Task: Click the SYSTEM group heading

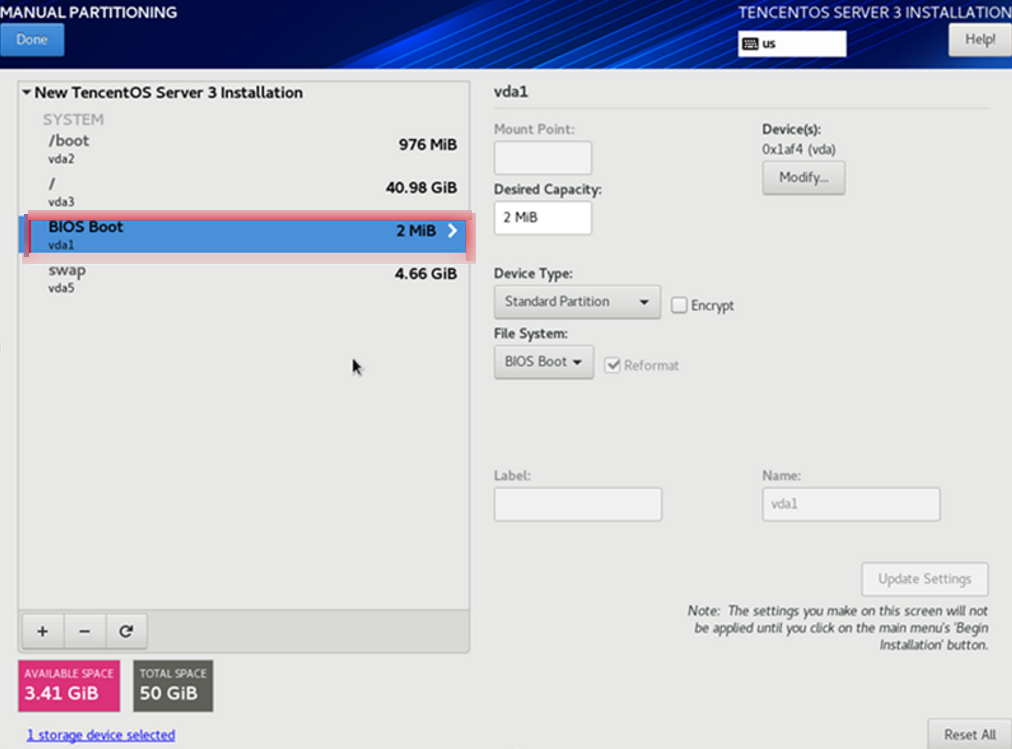Action: (73, 119)
